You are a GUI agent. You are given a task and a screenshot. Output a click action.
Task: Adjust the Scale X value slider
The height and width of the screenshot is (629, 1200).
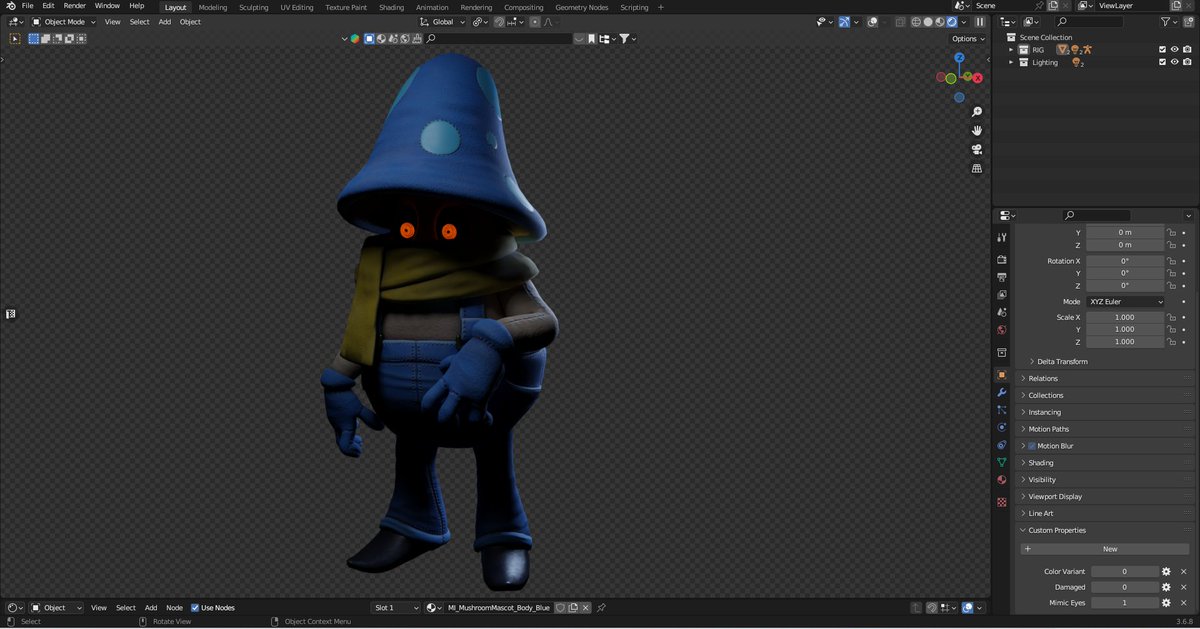[1125, 316]
